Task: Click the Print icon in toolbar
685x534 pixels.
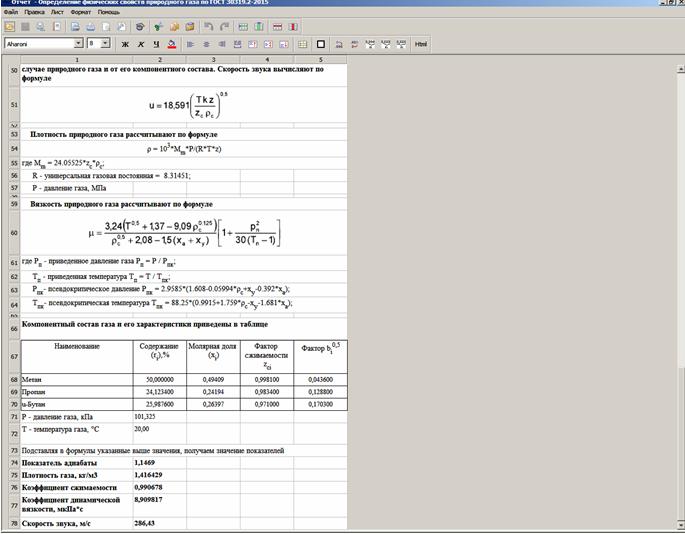Action: 90,27
